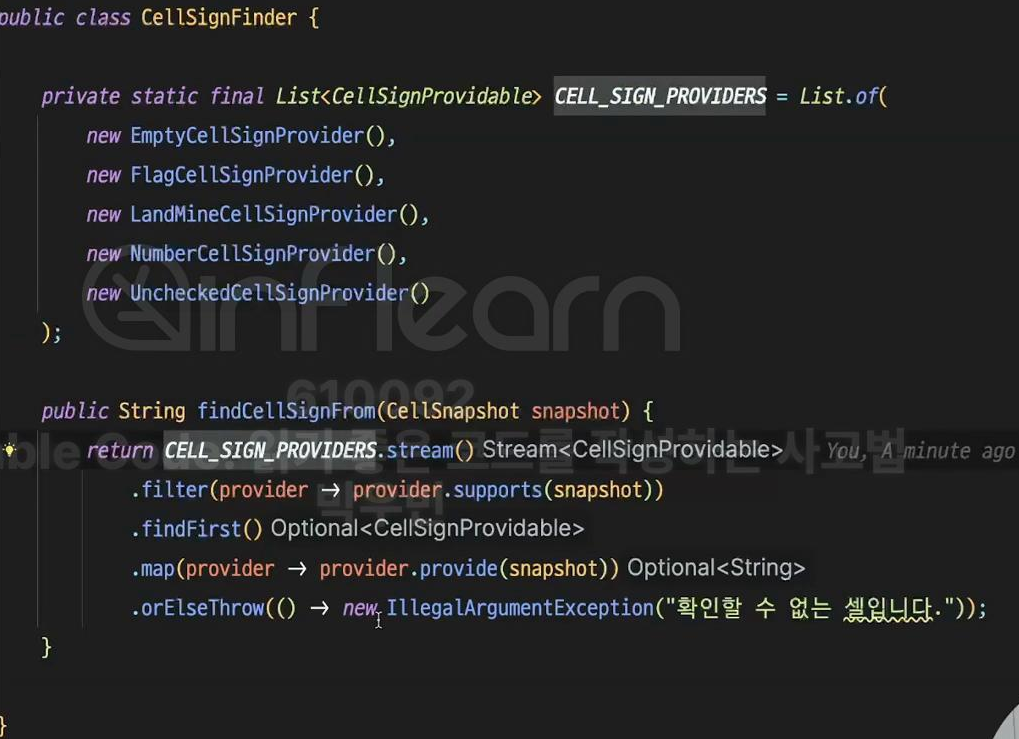Click the 'You, A minute ago' blame annotation

(x=920, y=450)
